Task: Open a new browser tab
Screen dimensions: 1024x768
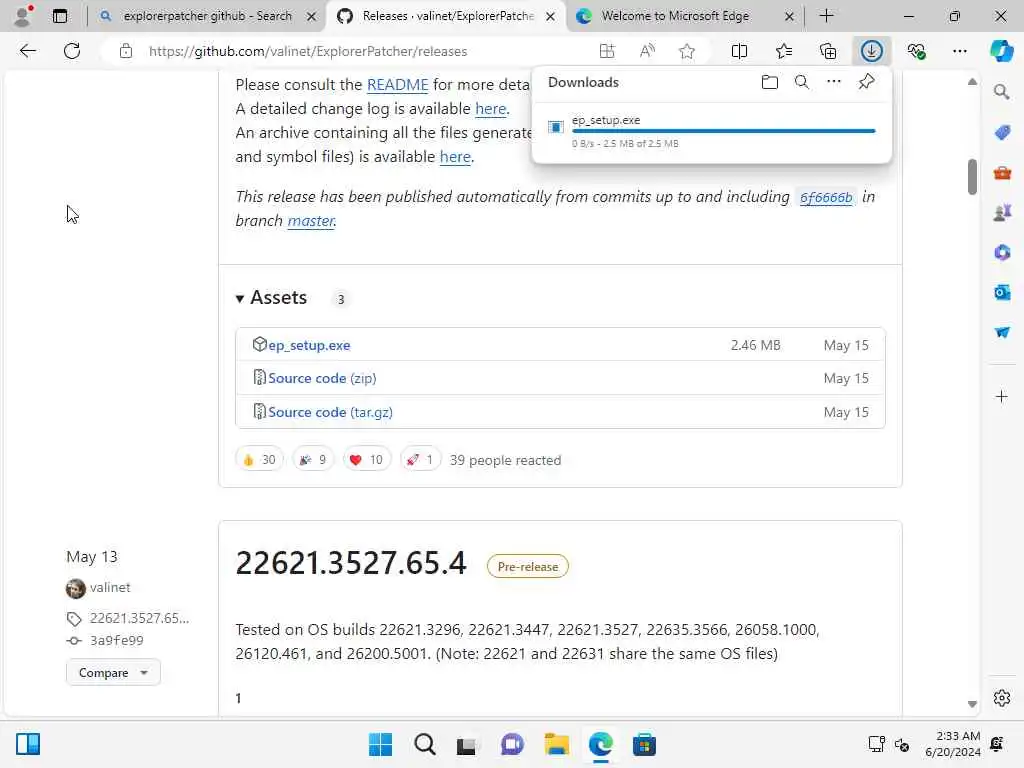Action: tap(826, 16)
